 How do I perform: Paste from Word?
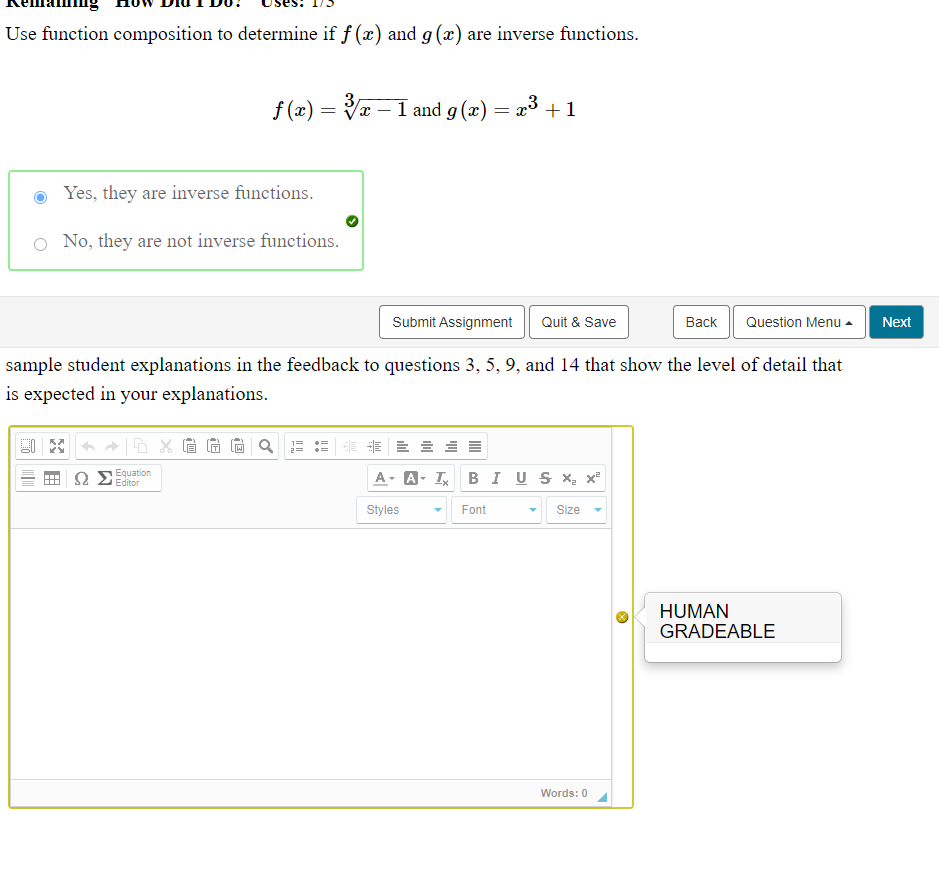point(238,446)
